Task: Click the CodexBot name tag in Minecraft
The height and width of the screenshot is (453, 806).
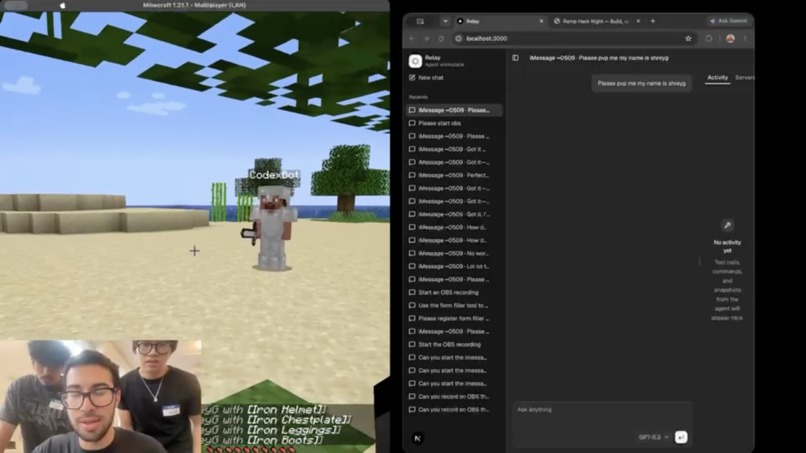Action: (273, 175)
